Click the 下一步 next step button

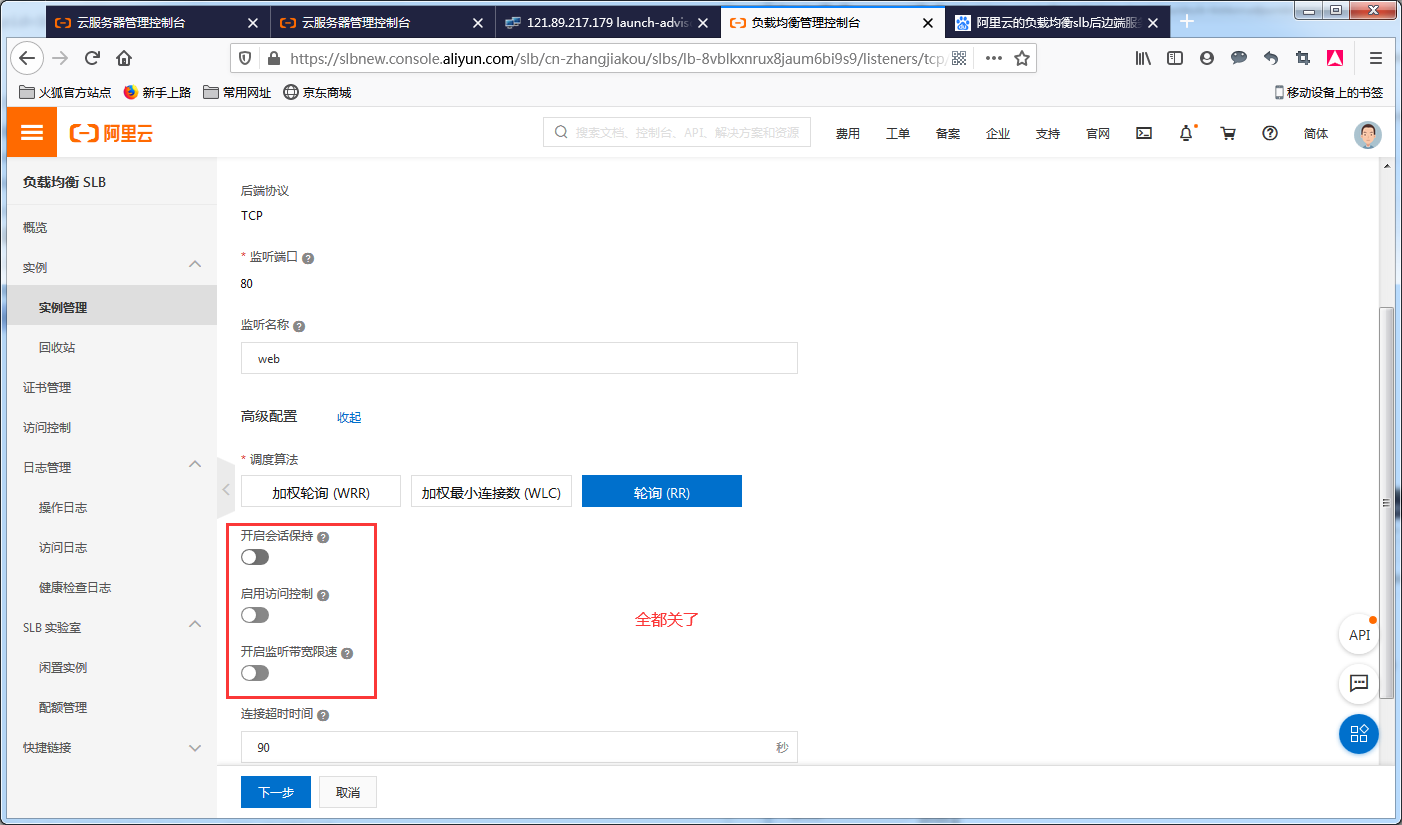[x=275, y=791]
